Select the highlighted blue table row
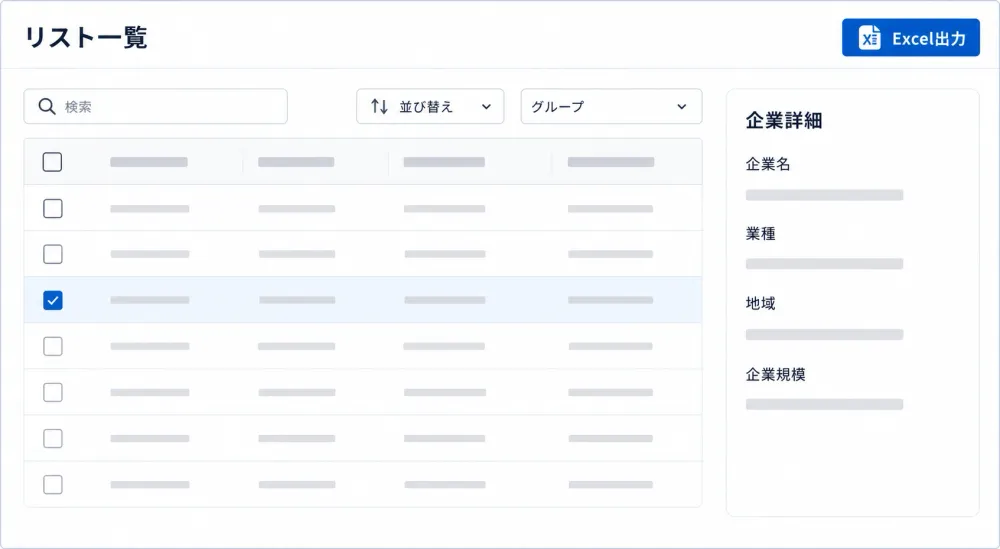The height and width of the screenshot is (549, 1000). [363, 300]
